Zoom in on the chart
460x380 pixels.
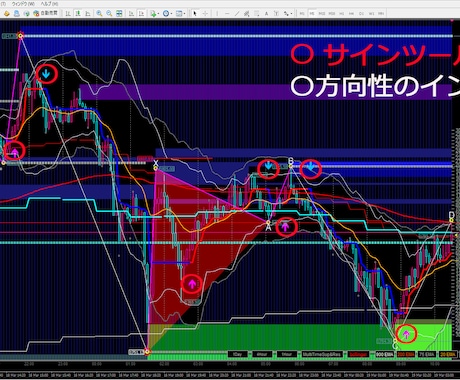99,14
